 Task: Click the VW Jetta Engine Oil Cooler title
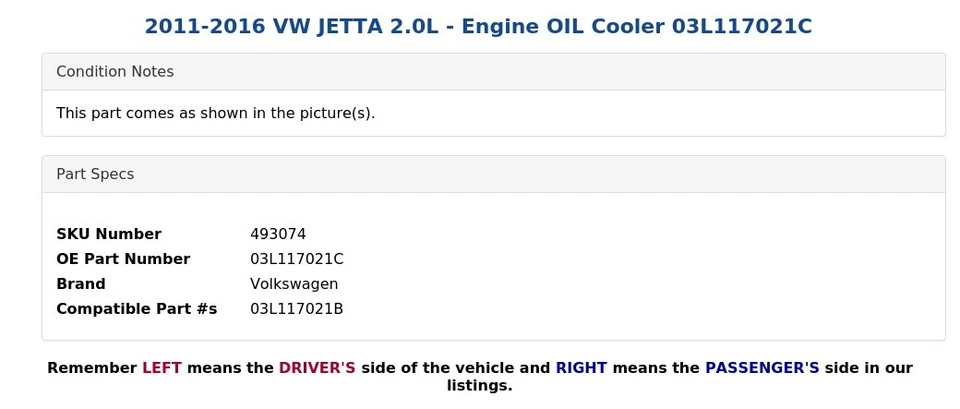(x=478, y=27)
